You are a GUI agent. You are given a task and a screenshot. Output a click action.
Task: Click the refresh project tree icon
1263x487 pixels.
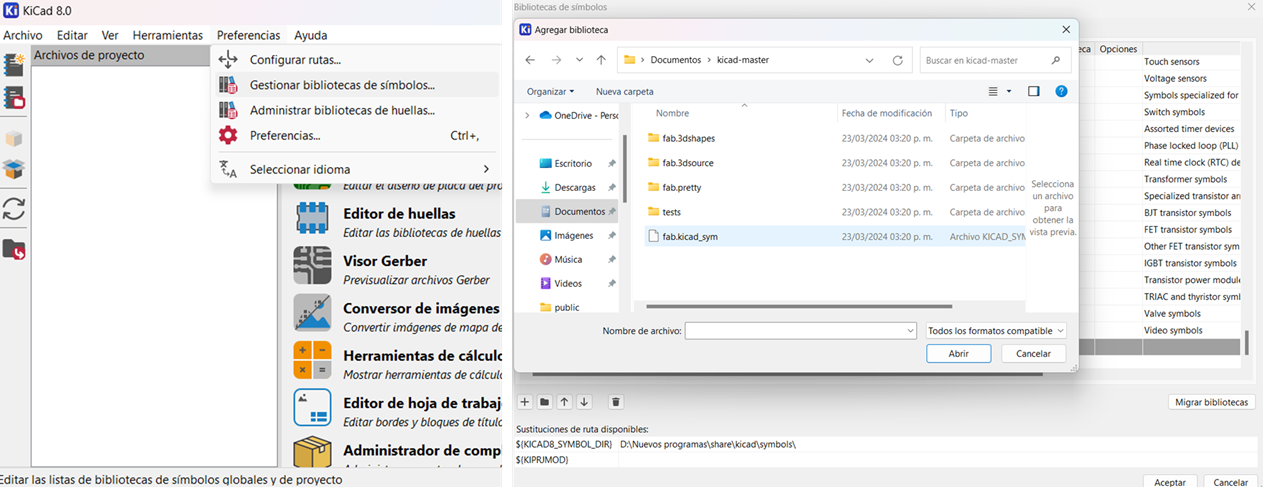[x=14, y=208]
